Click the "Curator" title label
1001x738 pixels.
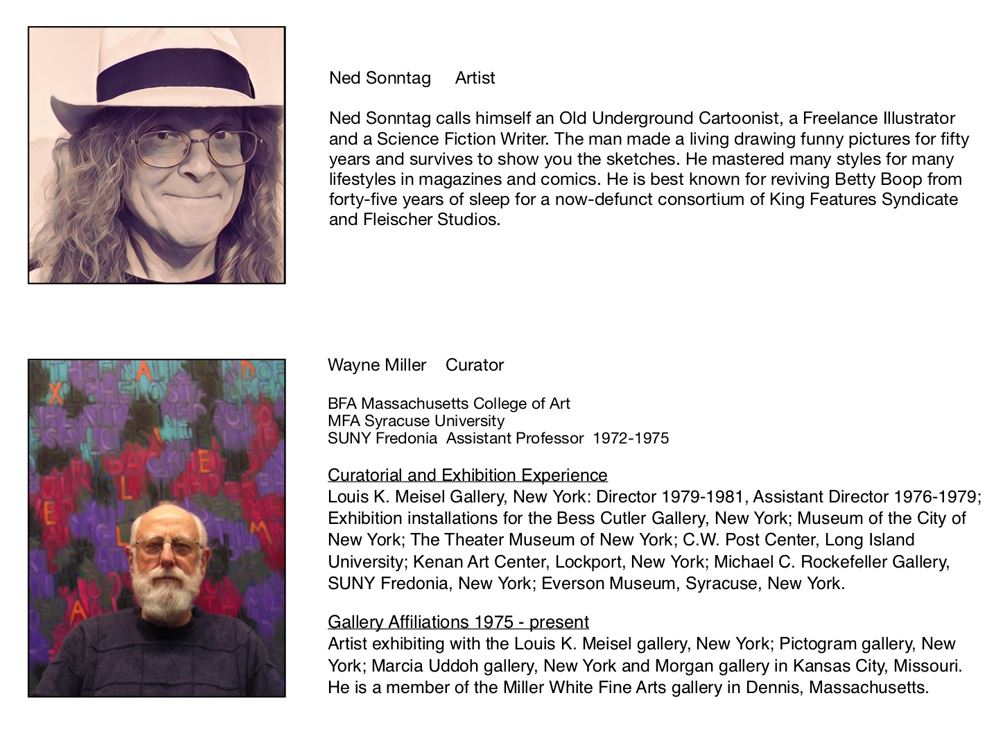(475, 365)
